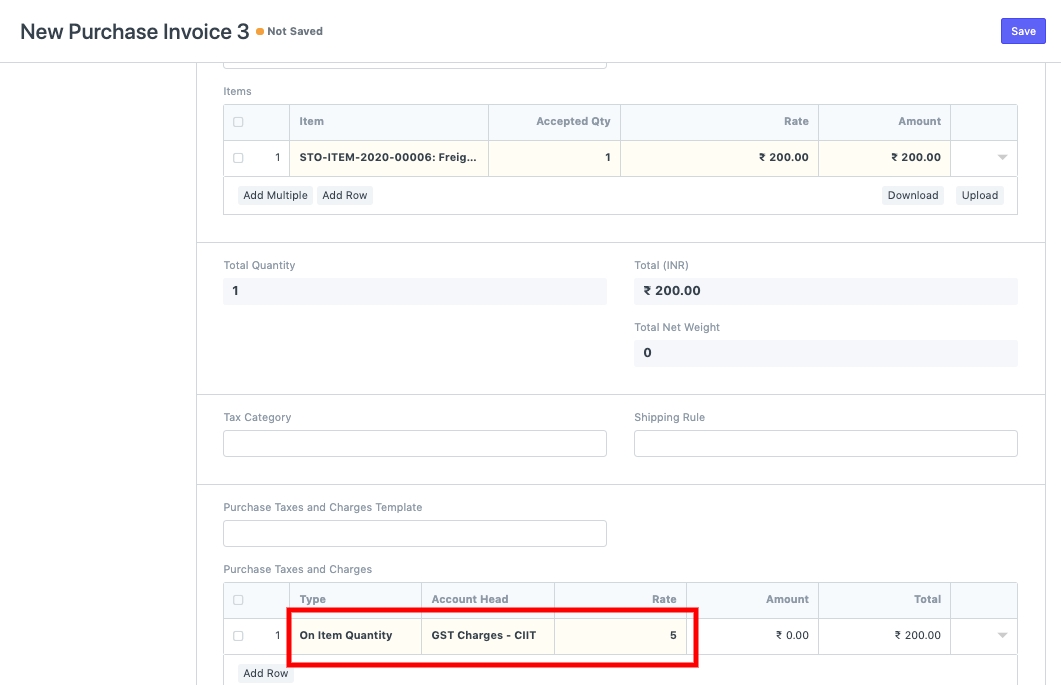Click Add Multiple under Items

(275, 196)
